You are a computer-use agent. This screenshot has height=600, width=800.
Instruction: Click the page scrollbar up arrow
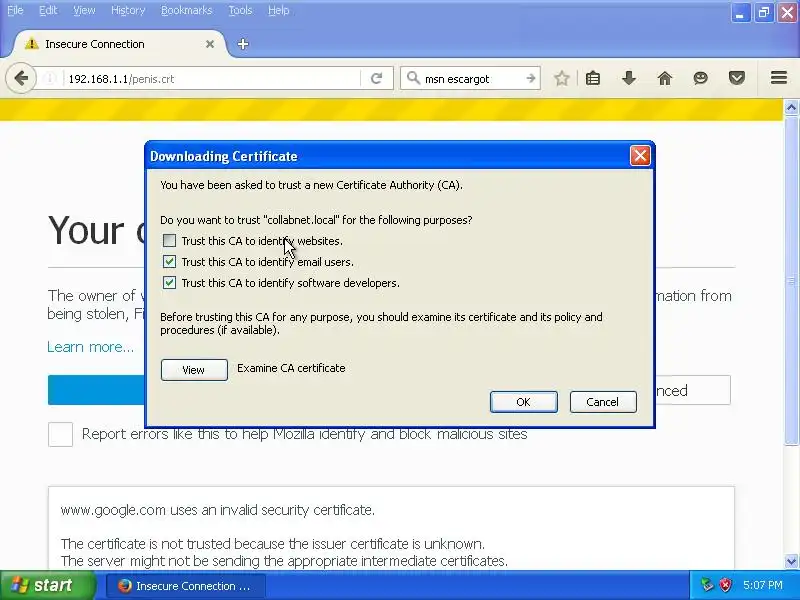coord(791,107)
